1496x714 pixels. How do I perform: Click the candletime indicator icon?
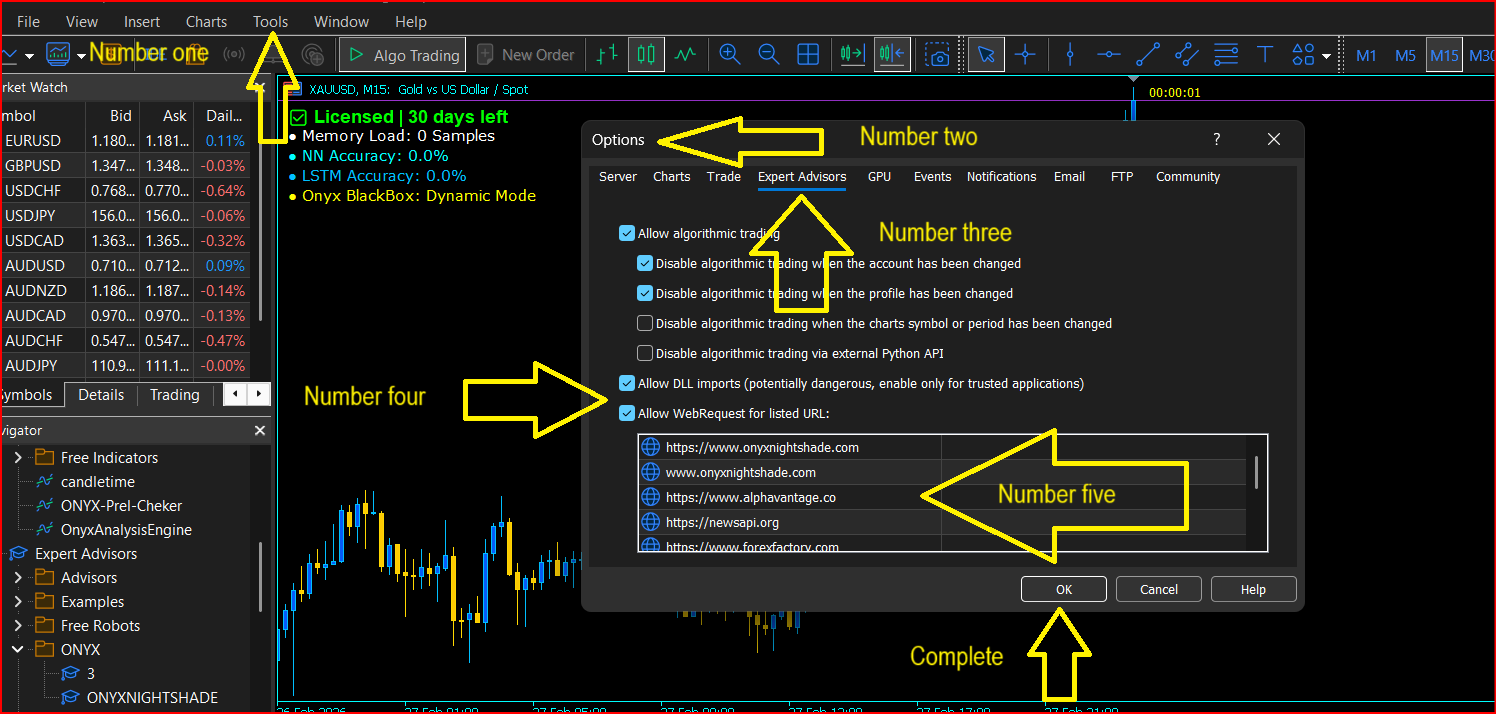(45, 482)
